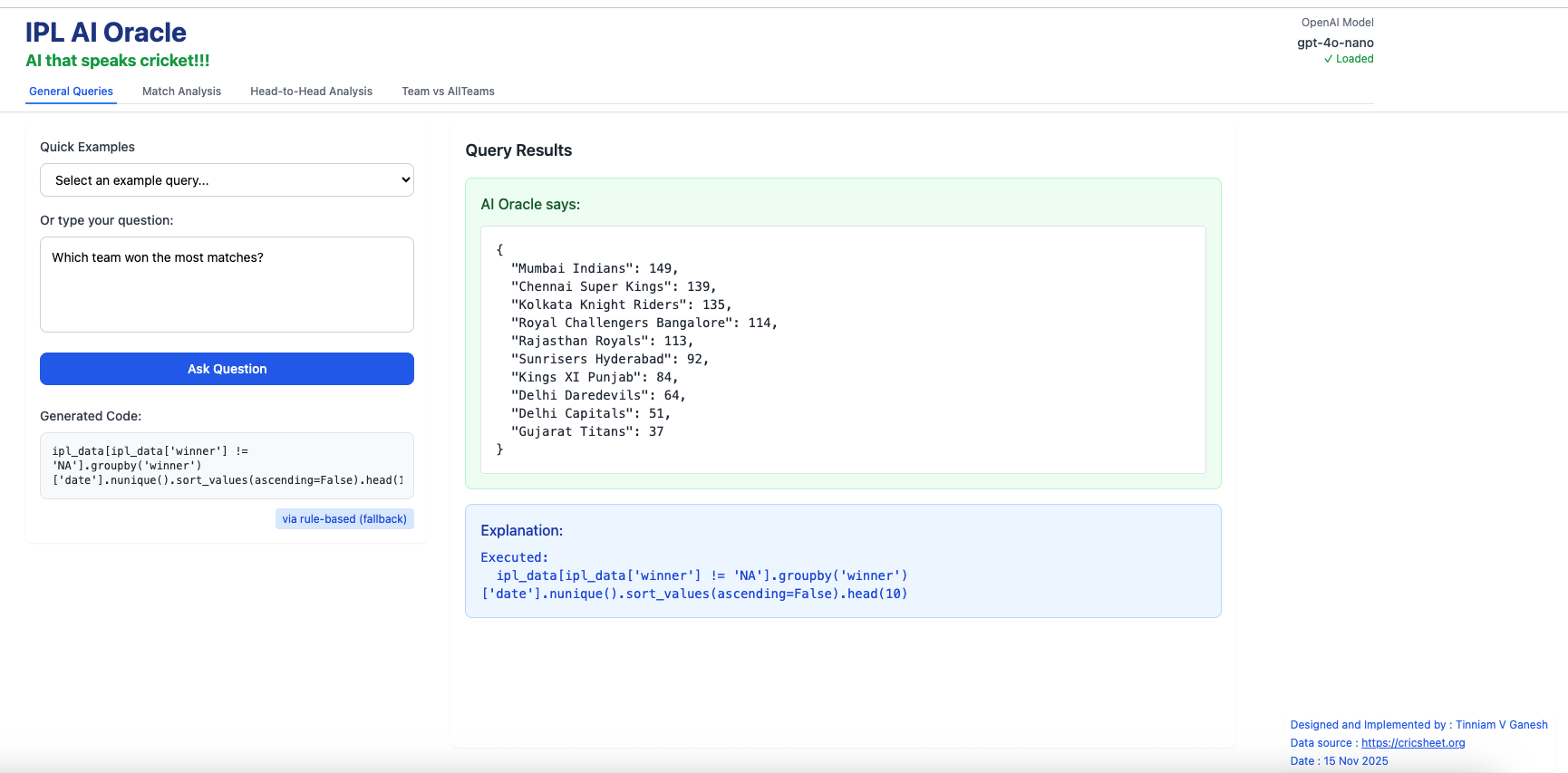Click the IPL AI Oracle title

coord(106,33)
